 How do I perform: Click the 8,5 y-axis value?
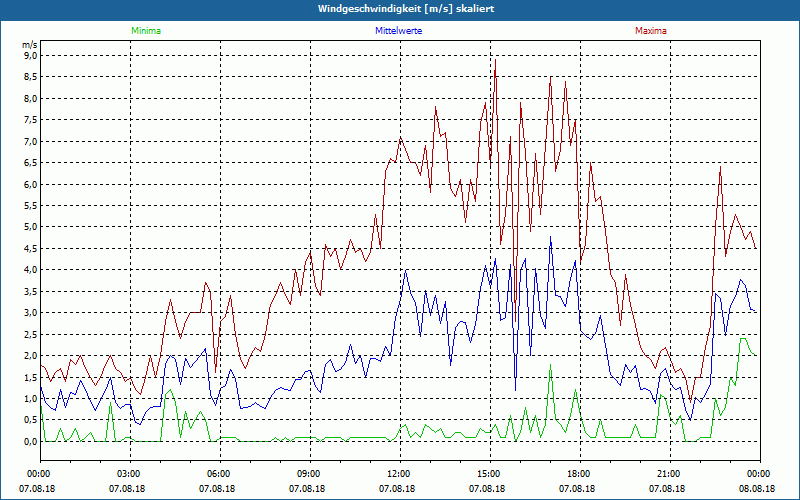[30, 77]
